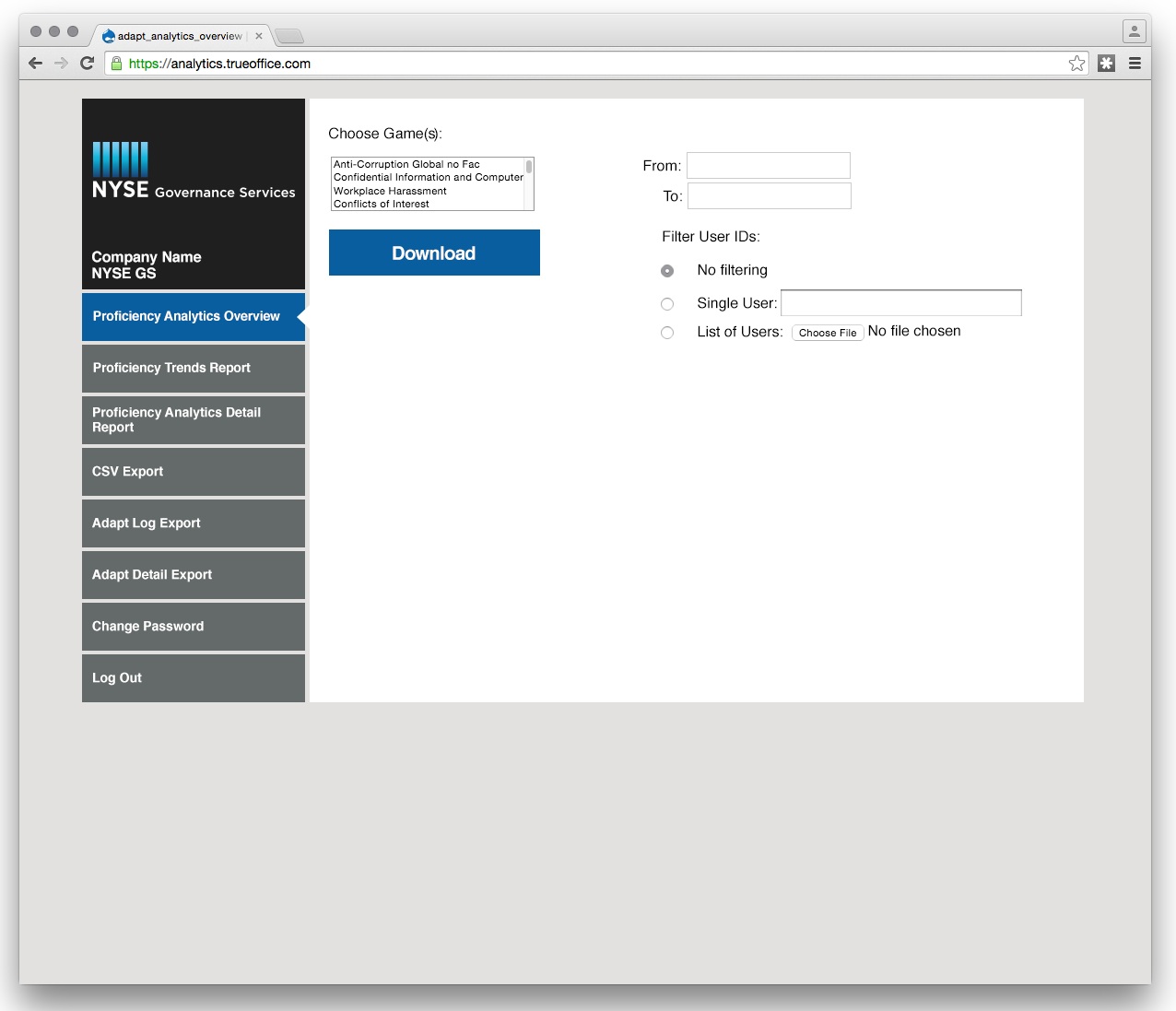Screen dimensions: 1176x1011
Task: Maximize the browser window
Action: [73, 31]
